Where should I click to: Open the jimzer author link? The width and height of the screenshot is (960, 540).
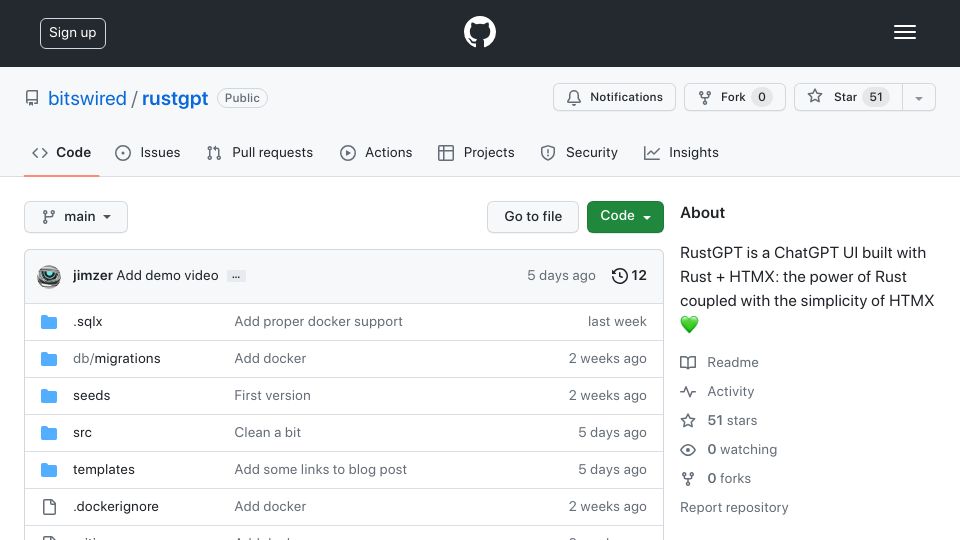tap(92, 276)
